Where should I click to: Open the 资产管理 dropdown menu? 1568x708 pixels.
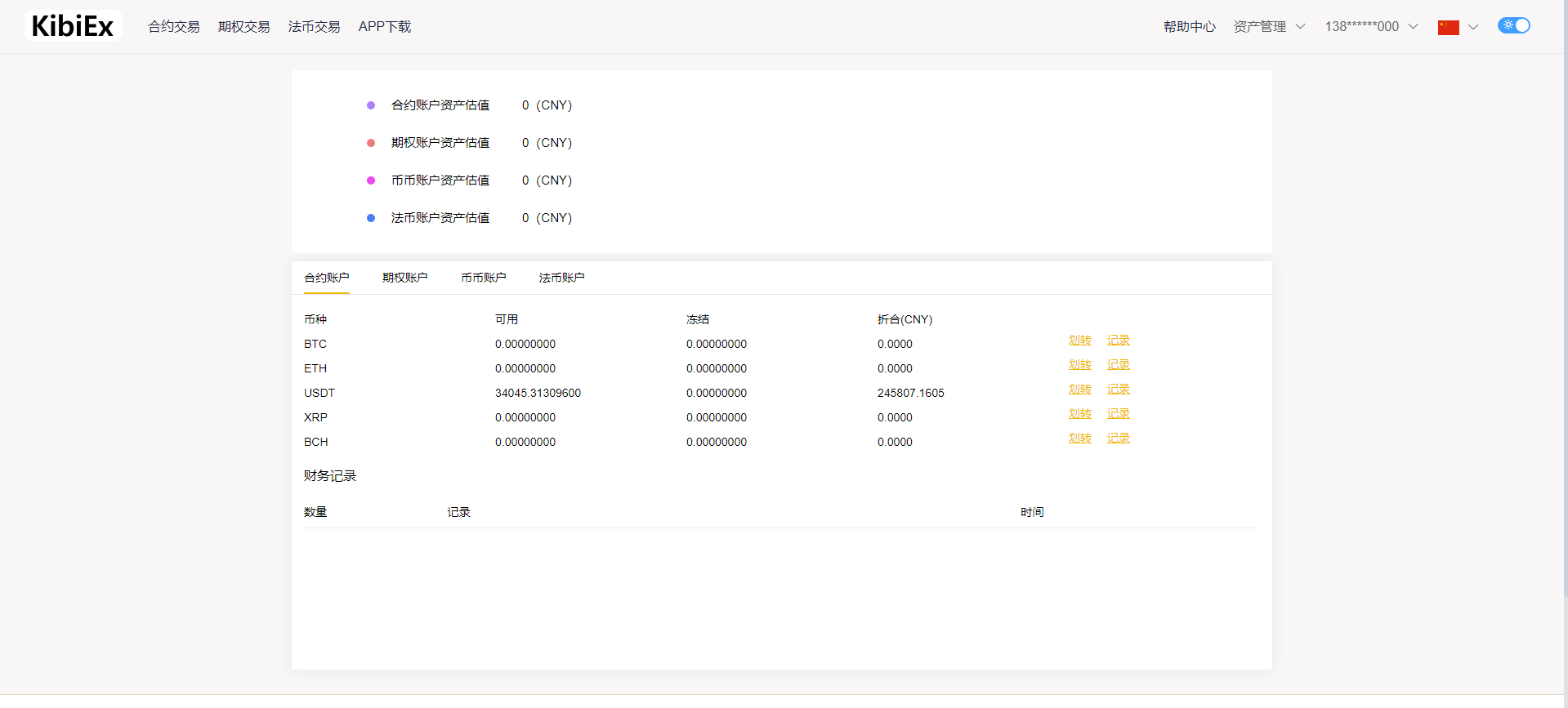1269,27
